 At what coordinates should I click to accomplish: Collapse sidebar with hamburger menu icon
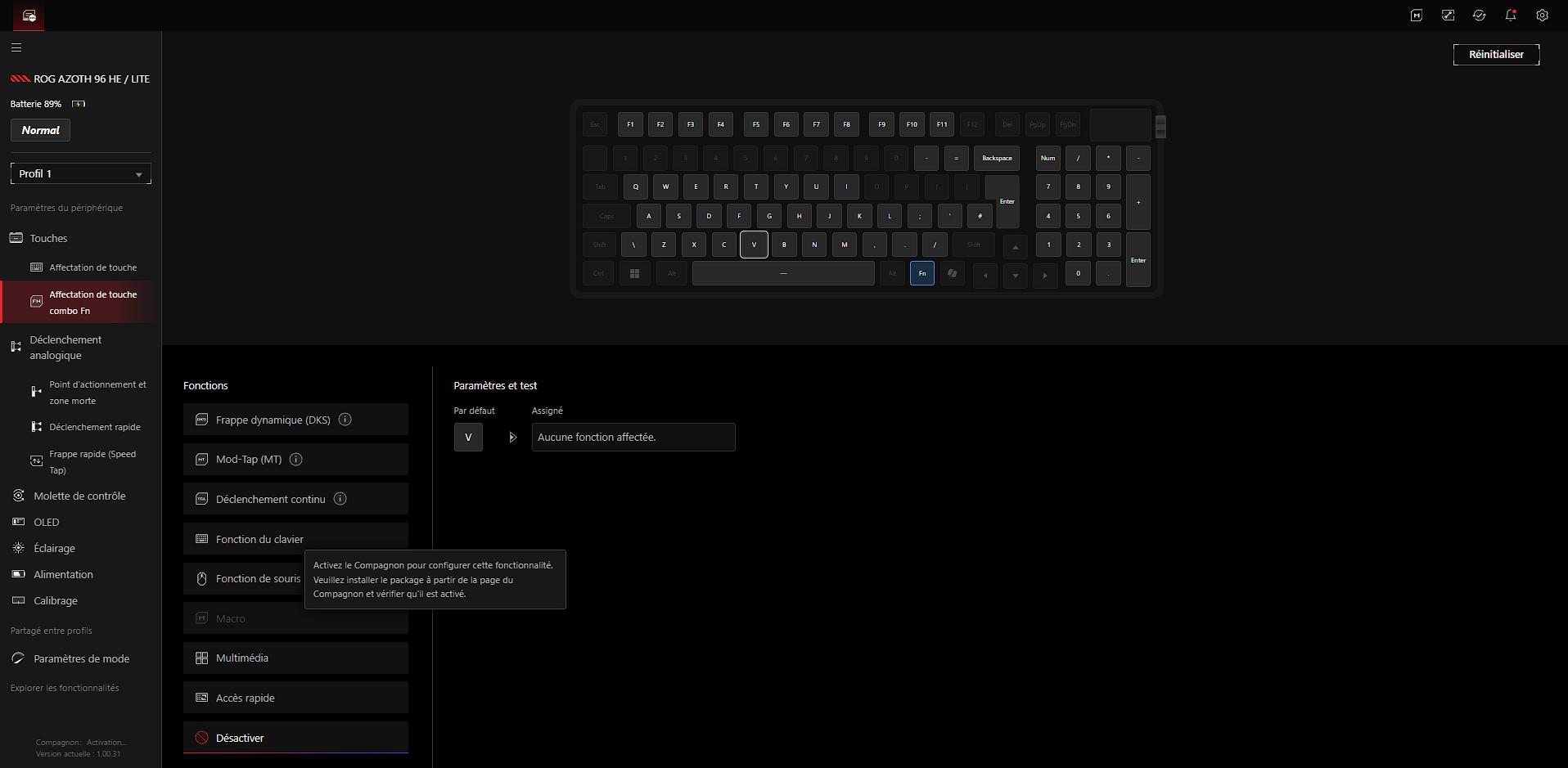(x=16, y=47)
